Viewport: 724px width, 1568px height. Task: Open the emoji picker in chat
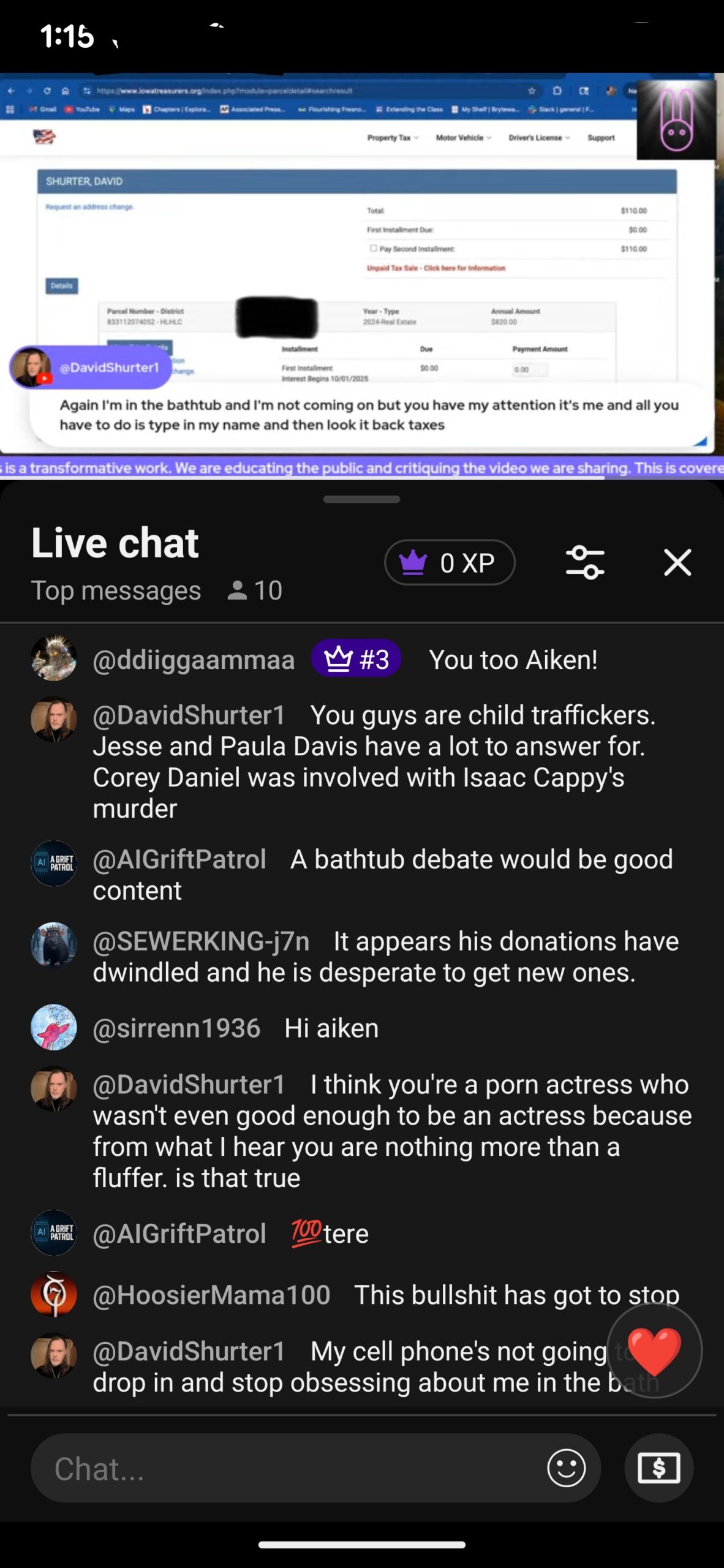(566, 1468)
